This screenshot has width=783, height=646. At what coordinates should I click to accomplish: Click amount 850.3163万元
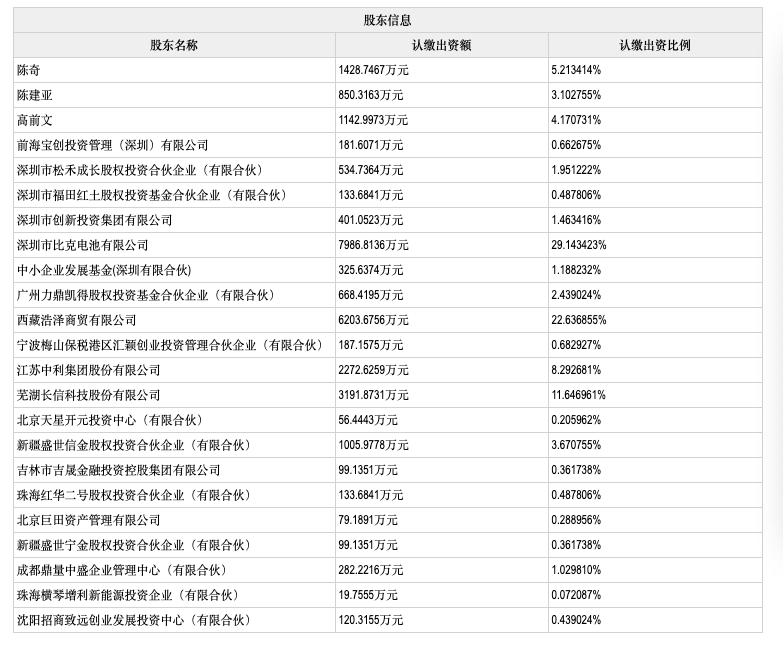(371, 95)
